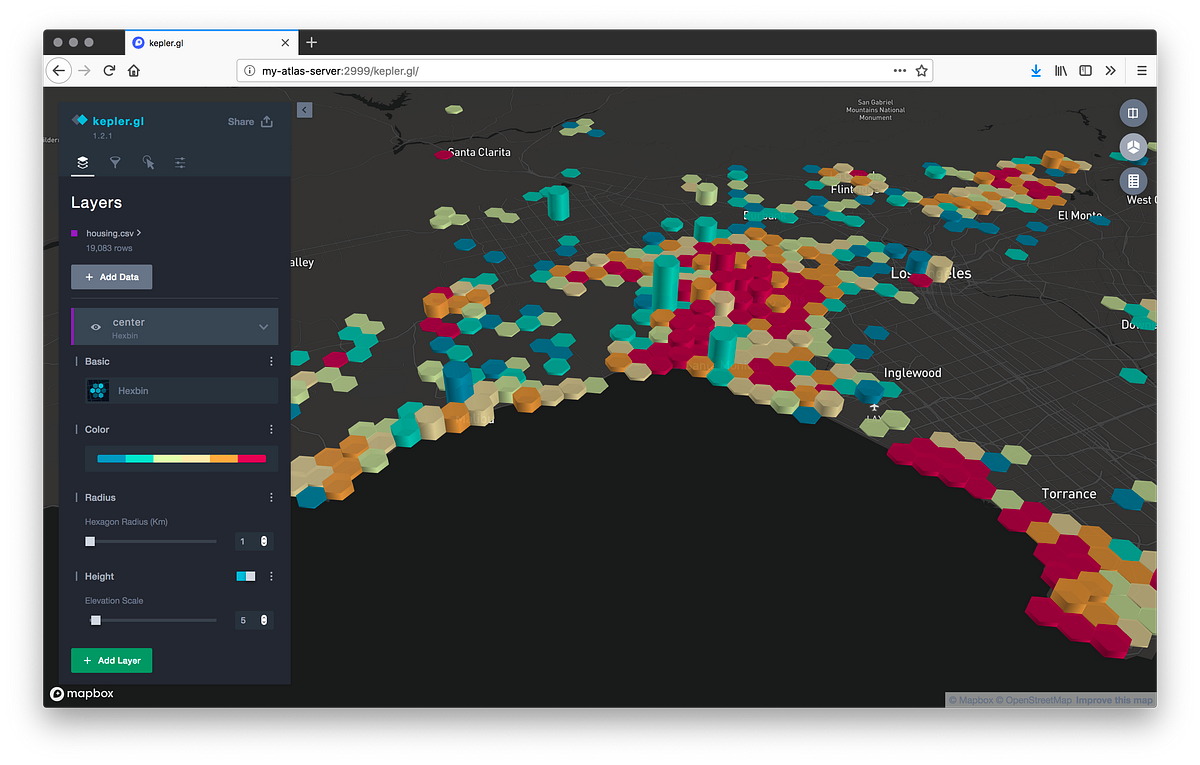Open the Base map settings panel

180,162
